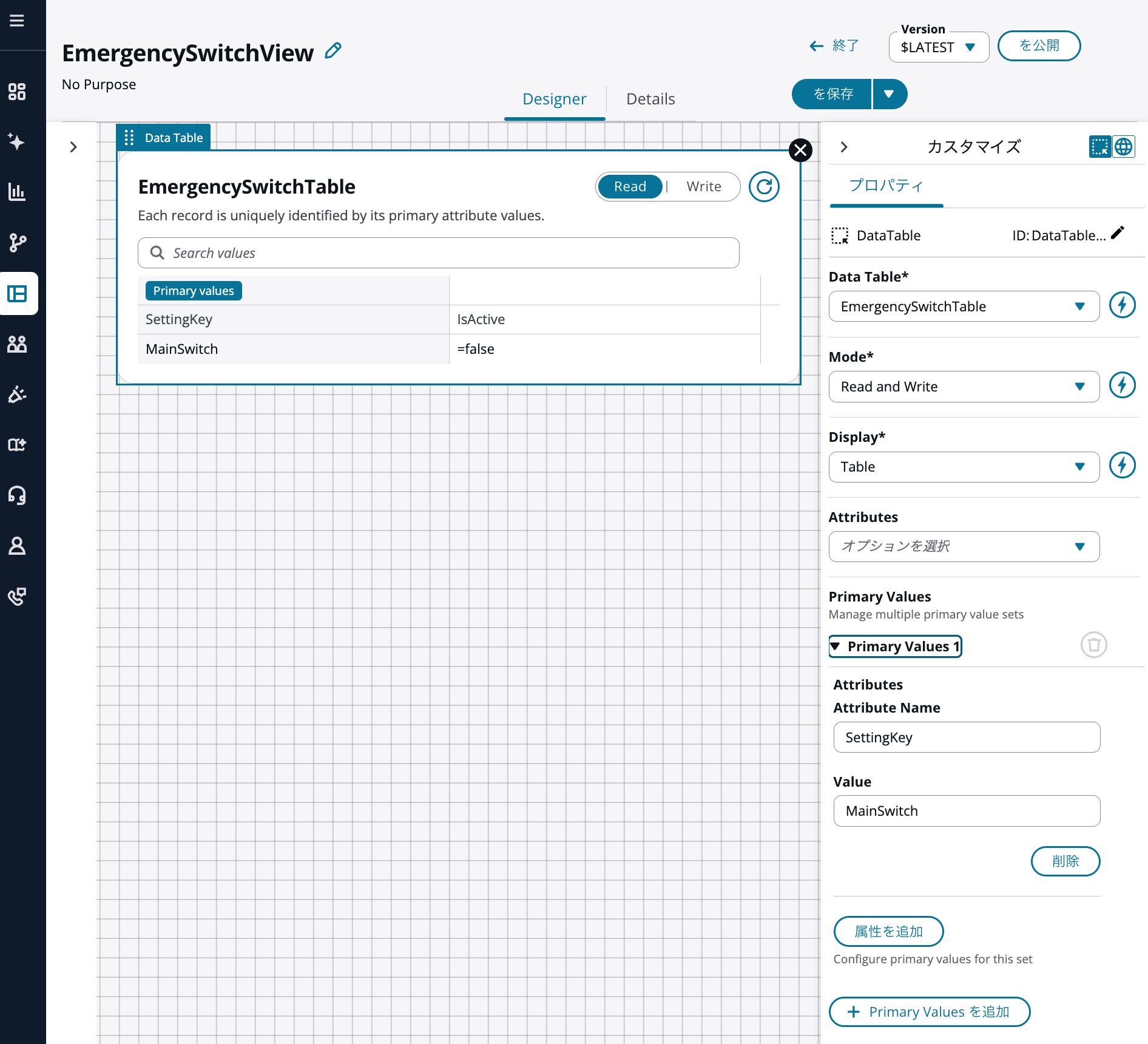Viewport: 1148px width, 1044px height.
Task: Focus the Attribute Name SettingKey field
Action: click(x=967, y=737)
